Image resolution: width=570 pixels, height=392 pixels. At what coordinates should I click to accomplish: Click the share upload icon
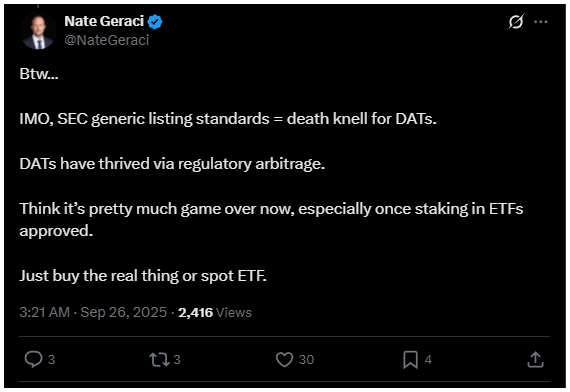pyautogui.click(x=535, y=359)
